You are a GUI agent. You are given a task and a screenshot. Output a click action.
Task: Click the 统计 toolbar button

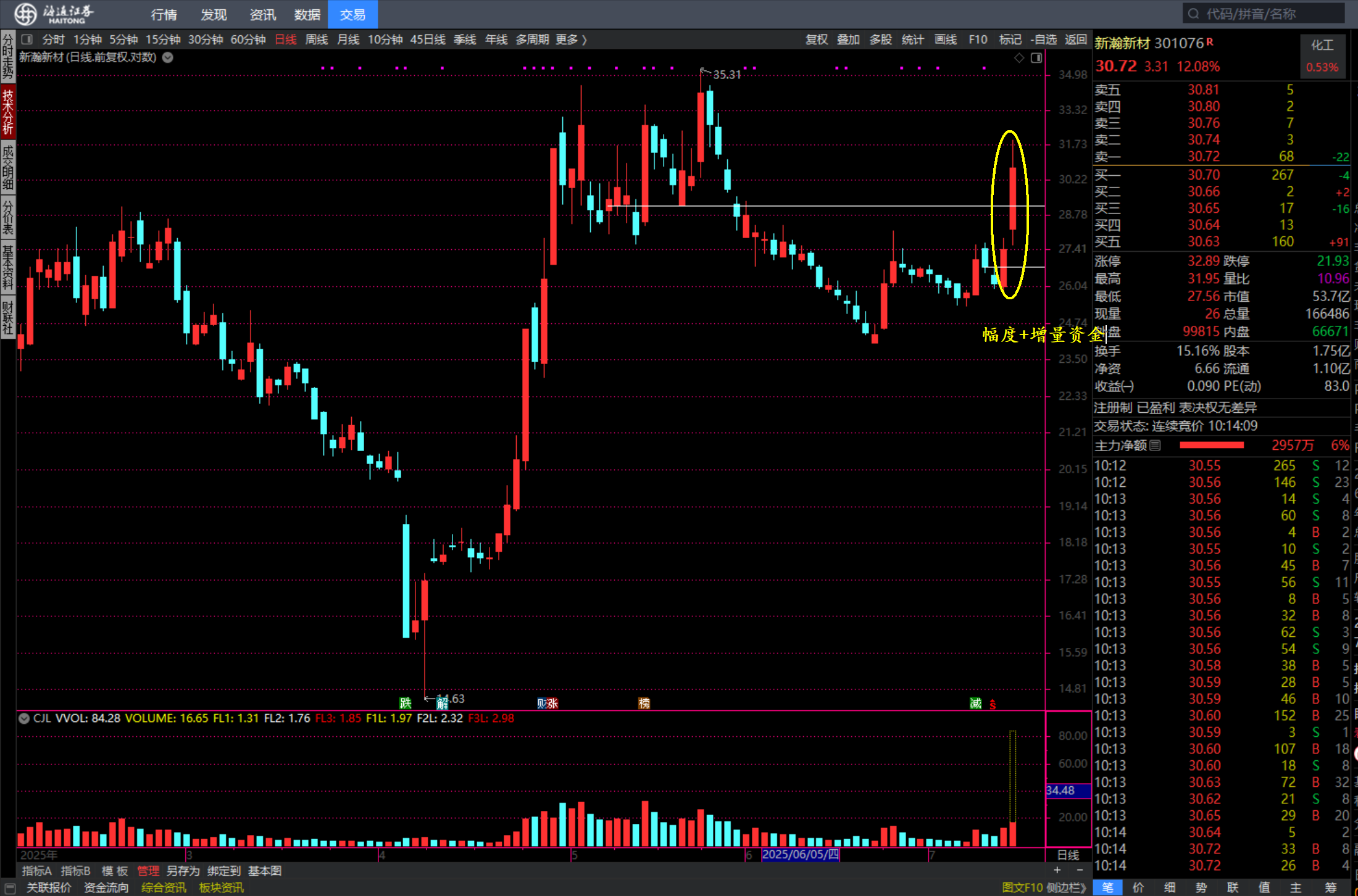click(x=913, y=39)
